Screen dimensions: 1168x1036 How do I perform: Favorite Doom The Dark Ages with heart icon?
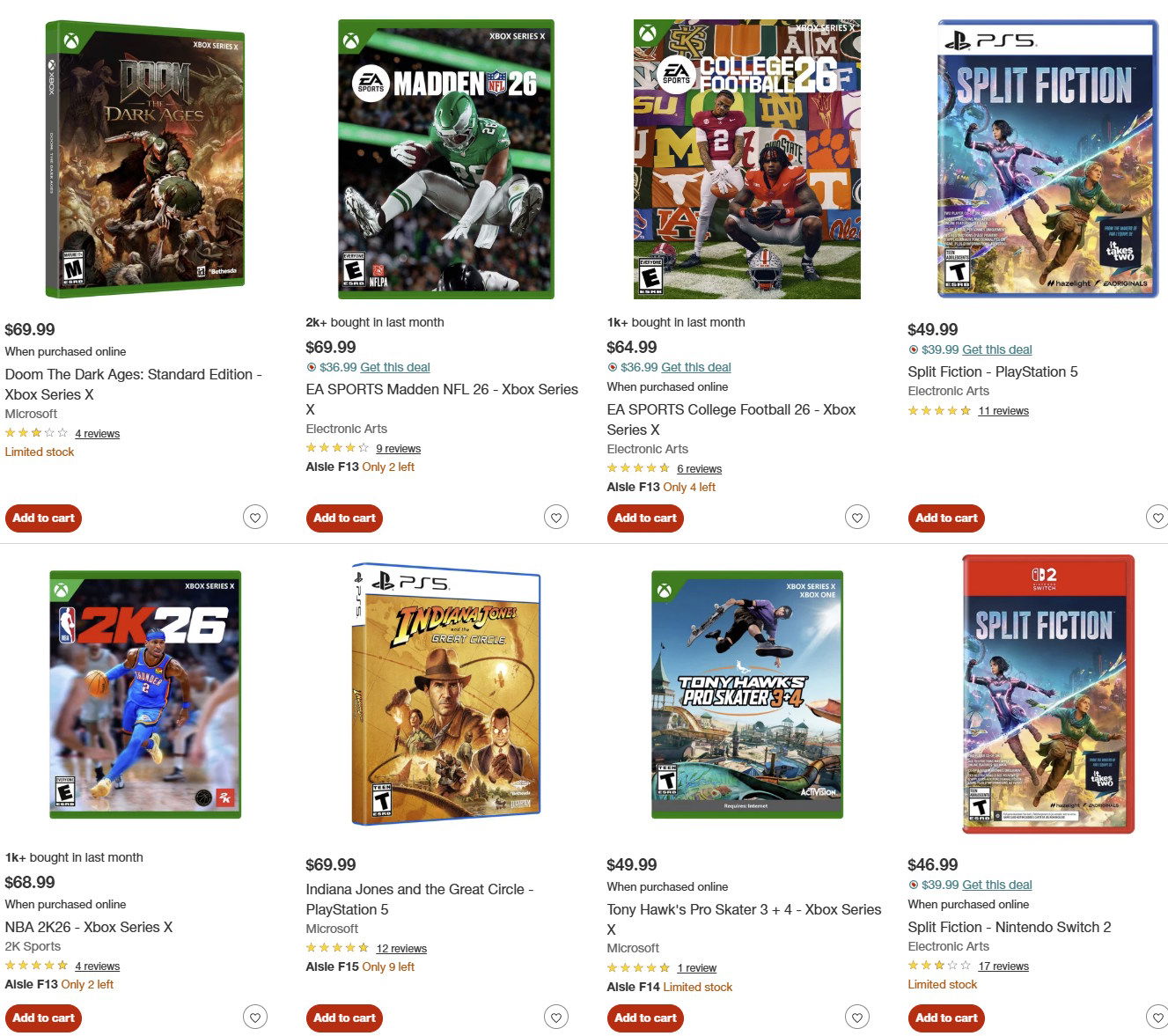coord(255,518)
